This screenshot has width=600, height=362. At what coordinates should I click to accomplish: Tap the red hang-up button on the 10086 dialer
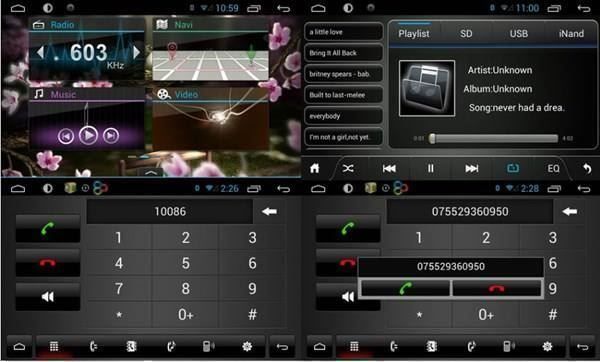point(48,263)
